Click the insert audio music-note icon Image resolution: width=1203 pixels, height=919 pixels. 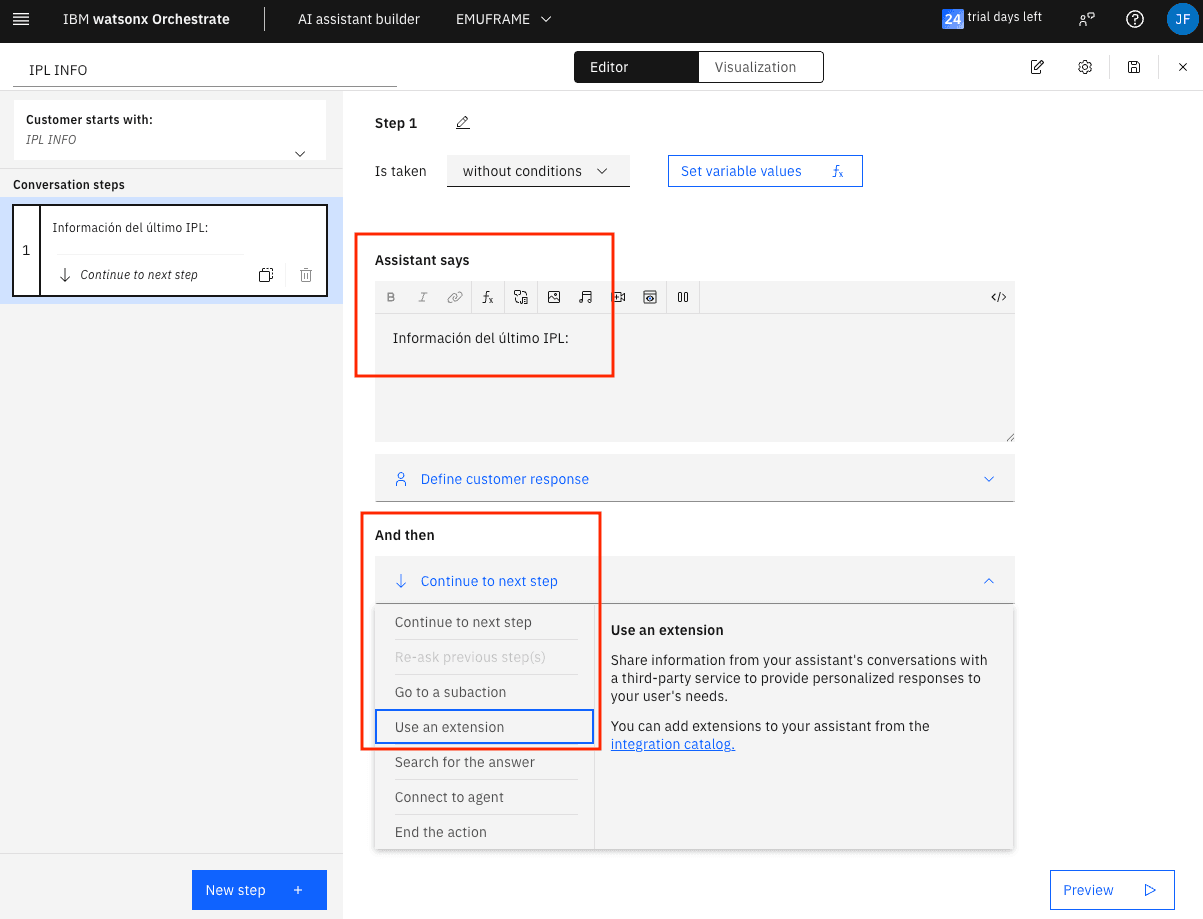point(586,297)
